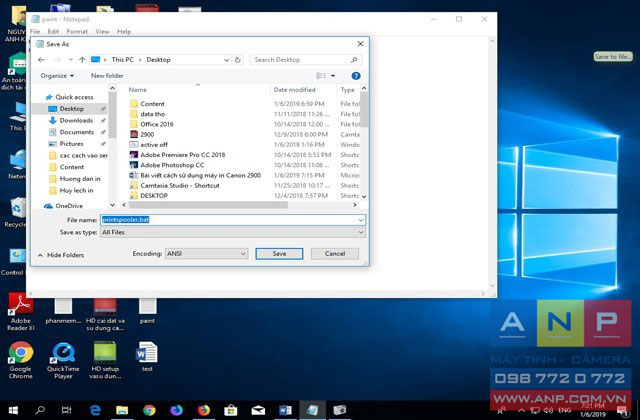Select Quick access in navigation pane
This screenshot has height=420, width=640.
74,97
